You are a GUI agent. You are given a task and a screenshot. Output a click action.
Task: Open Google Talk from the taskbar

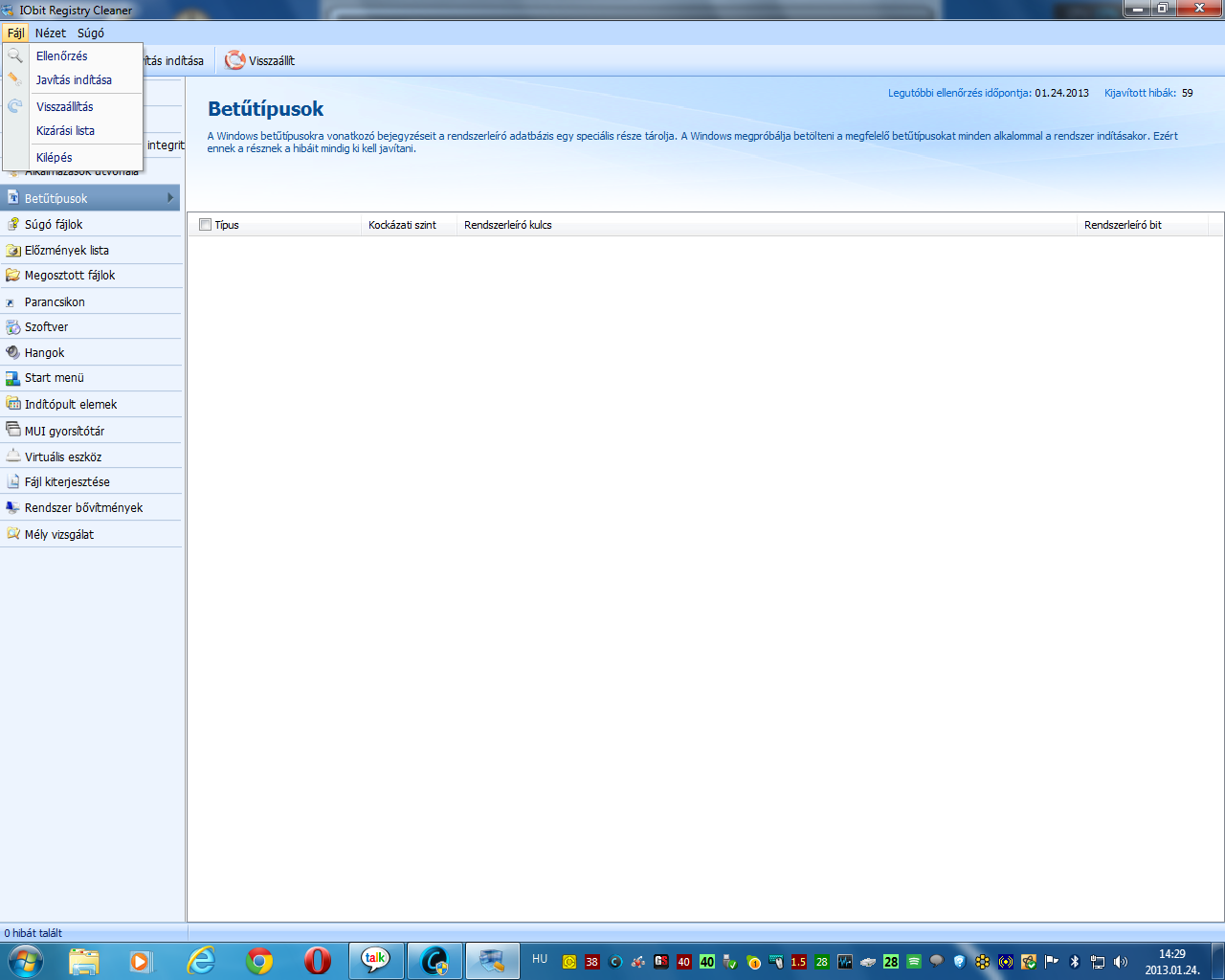point(376,960)
